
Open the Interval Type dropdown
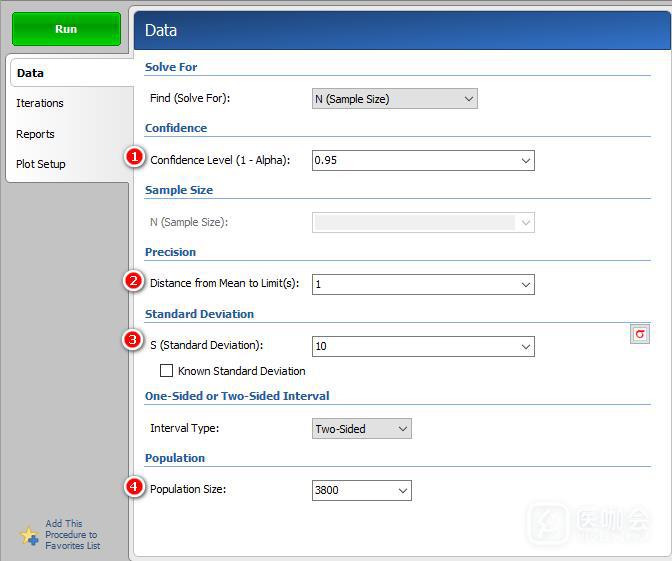click(x=402, y=429)
